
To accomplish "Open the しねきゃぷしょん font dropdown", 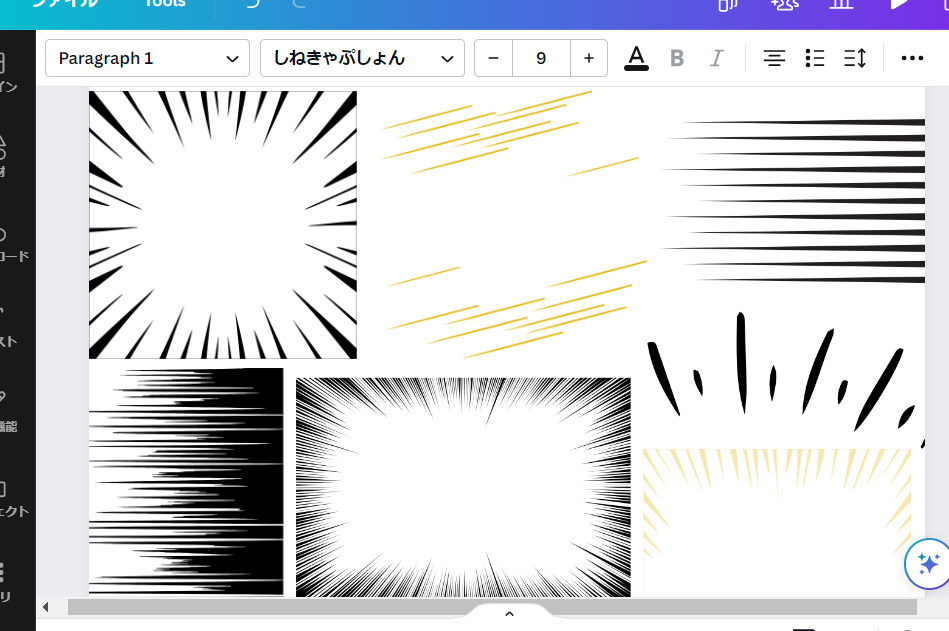I will pyautogui.click(x=362, y=58).
